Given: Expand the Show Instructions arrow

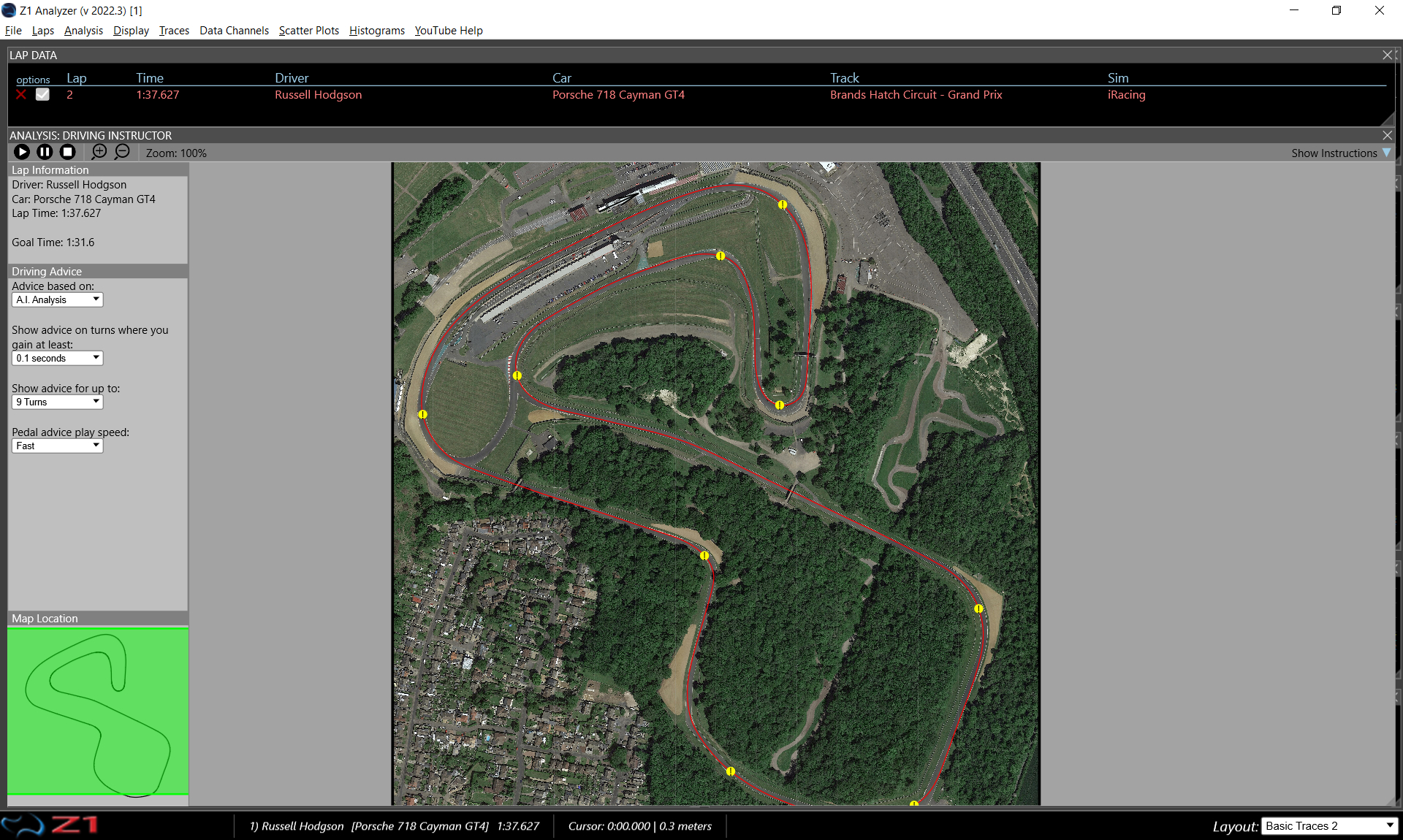Looking at the screenshot, I should [x=1386, y=153].
